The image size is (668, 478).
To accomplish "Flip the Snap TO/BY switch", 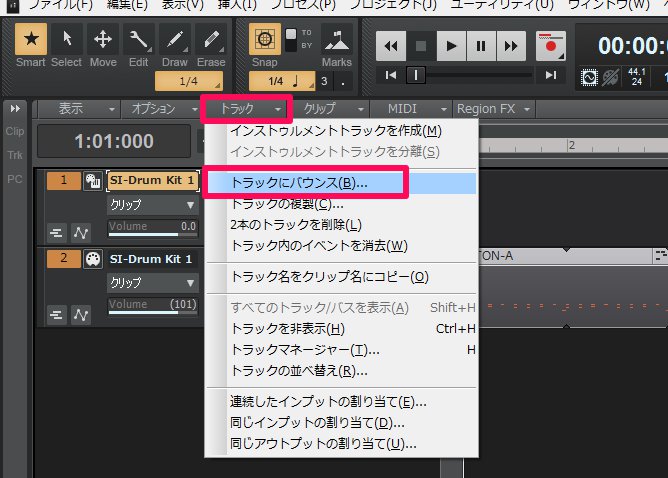I will [x=291, y=40].
